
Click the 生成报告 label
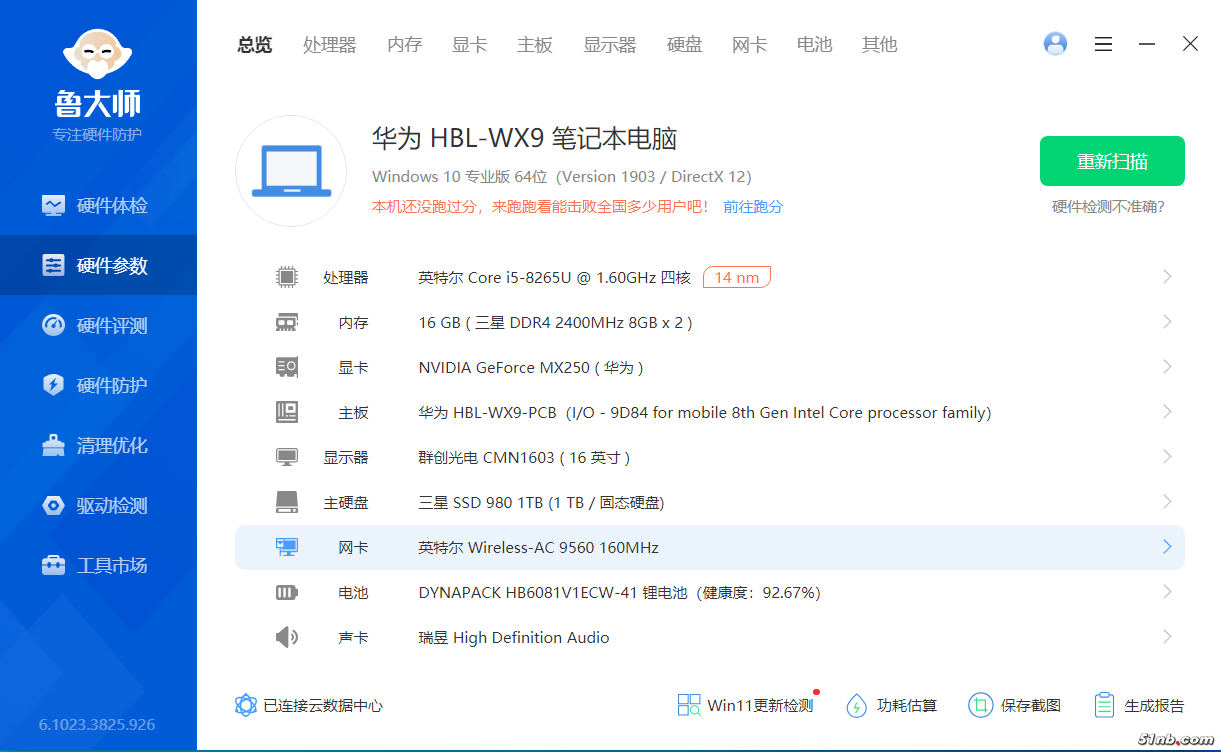tap(1155, 706)
